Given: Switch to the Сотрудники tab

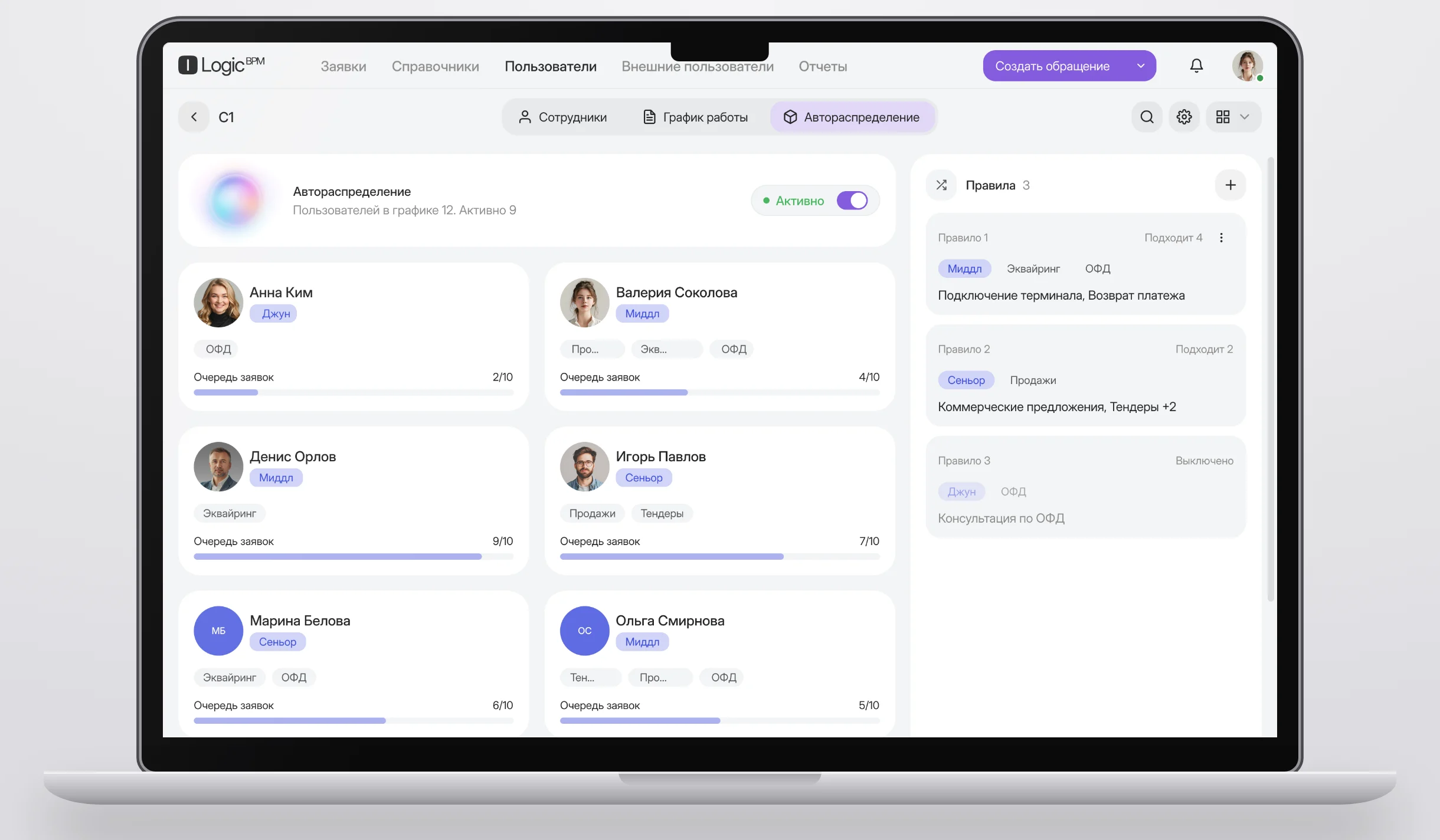Looking at the screenshot, I should point(562,117).
